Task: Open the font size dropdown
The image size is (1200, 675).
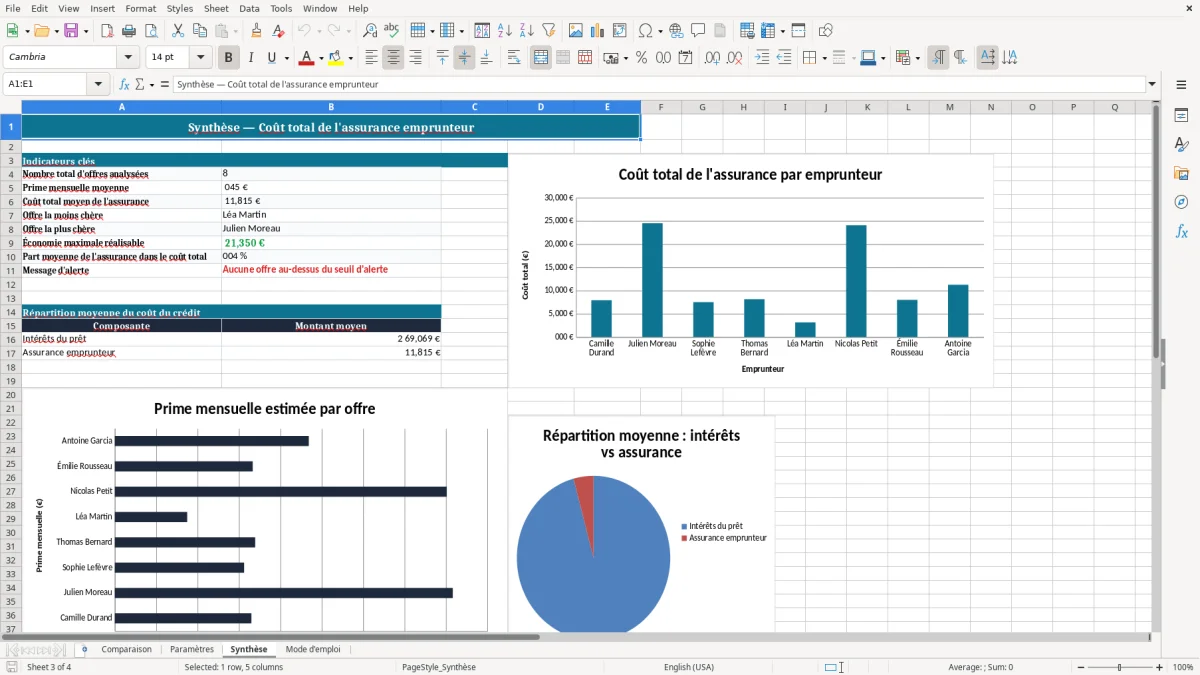Action: [201, 58]
